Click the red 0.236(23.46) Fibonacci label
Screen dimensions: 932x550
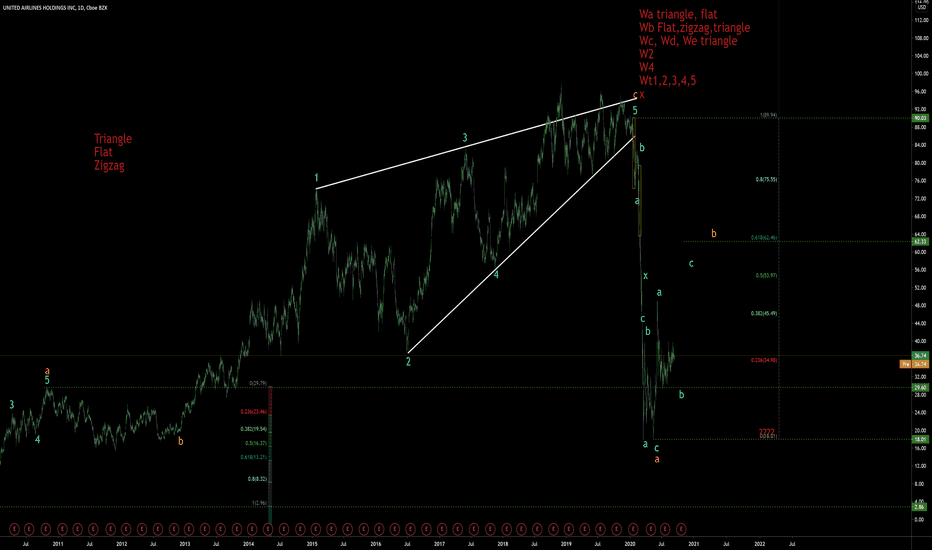tap(254, 411)
